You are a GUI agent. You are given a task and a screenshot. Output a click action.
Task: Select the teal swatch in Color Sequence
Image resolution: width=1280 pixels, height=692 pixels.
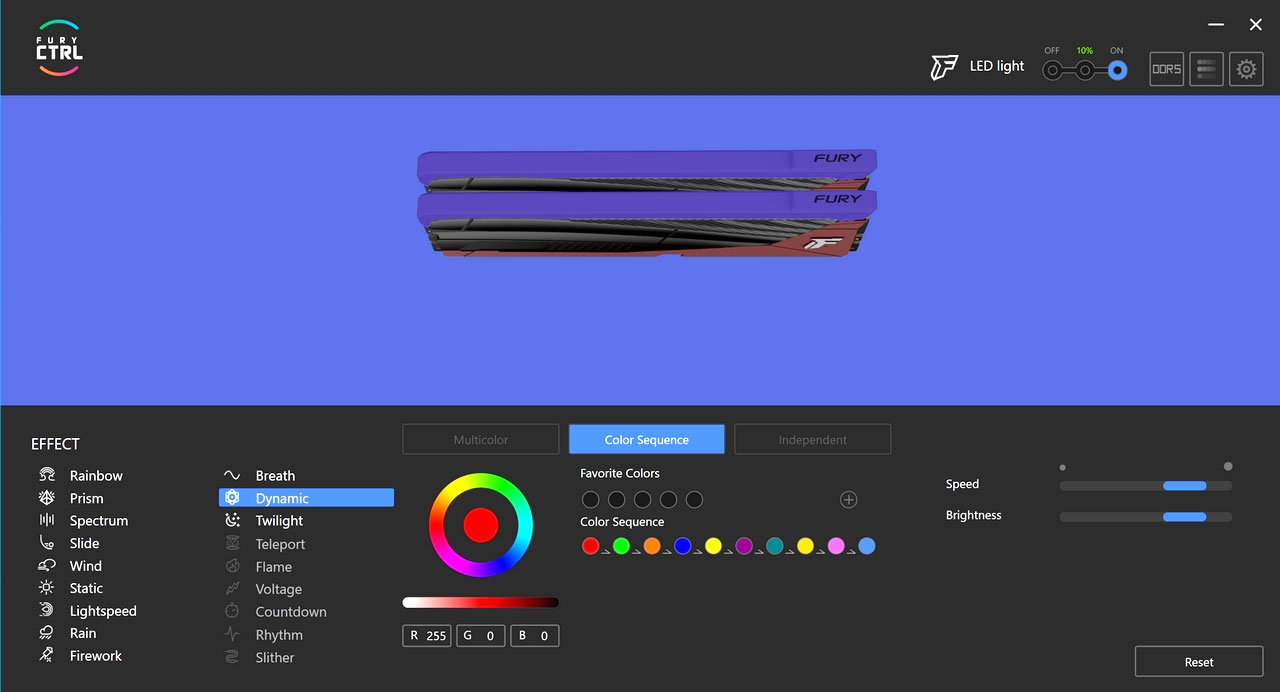point(774,545)
